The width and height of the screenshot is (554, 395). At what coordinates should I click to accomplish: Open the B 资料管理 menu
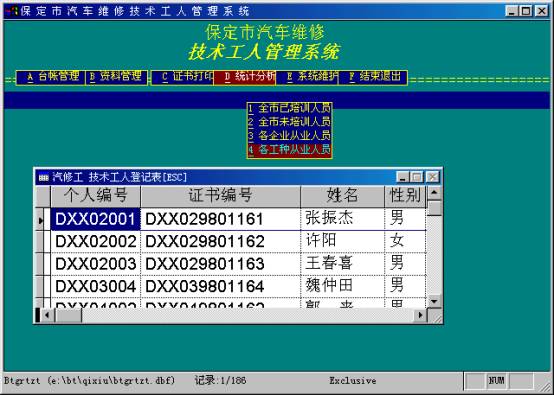116,77
